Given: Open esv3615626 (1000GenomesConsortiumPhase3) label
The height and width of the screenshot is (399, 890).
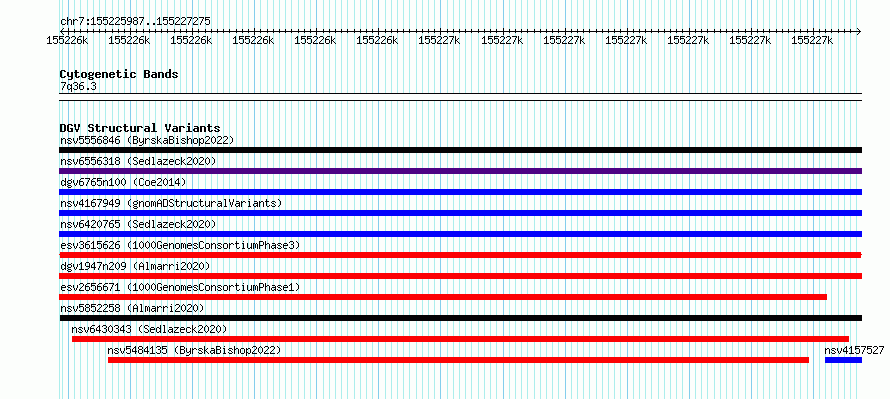Looking at the screenshot, I should [x=180, y=245].
